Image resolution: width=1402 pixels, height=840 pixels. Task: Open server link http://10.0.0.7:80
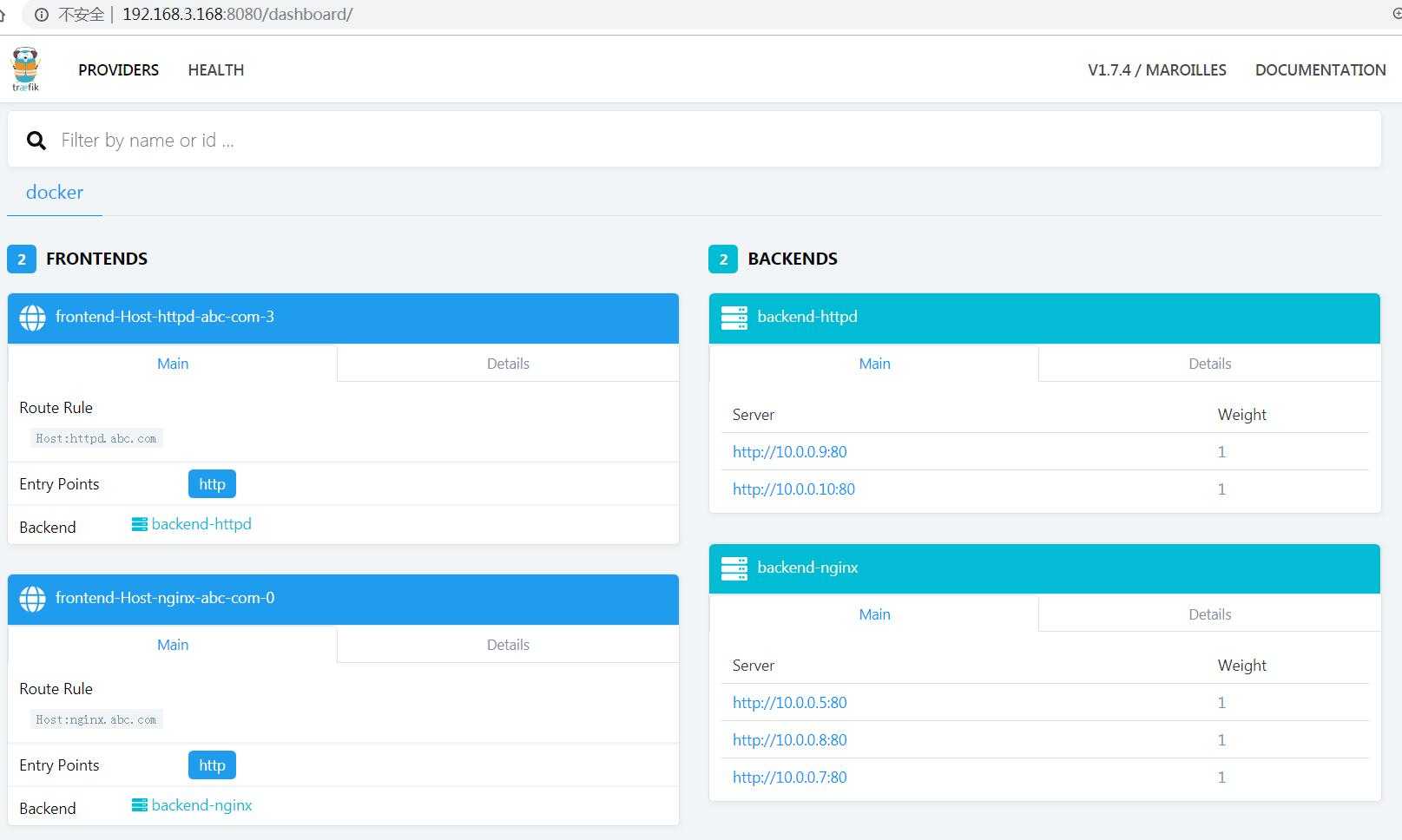point(789,778)
